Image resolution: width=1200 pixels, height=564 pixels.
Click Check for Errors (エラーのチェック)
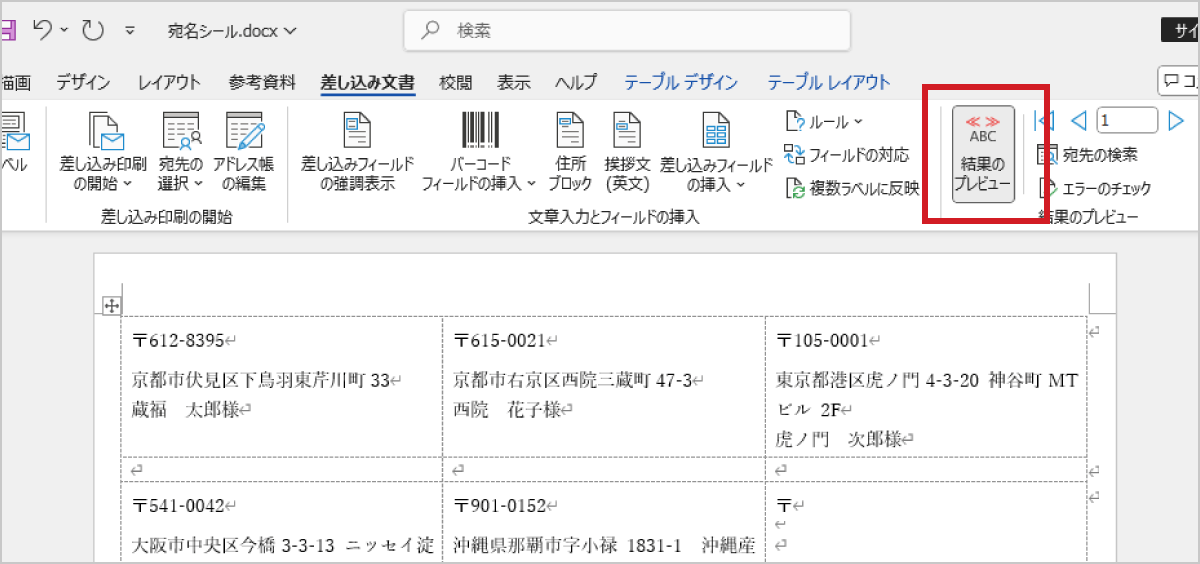[x=1095, y=188]
